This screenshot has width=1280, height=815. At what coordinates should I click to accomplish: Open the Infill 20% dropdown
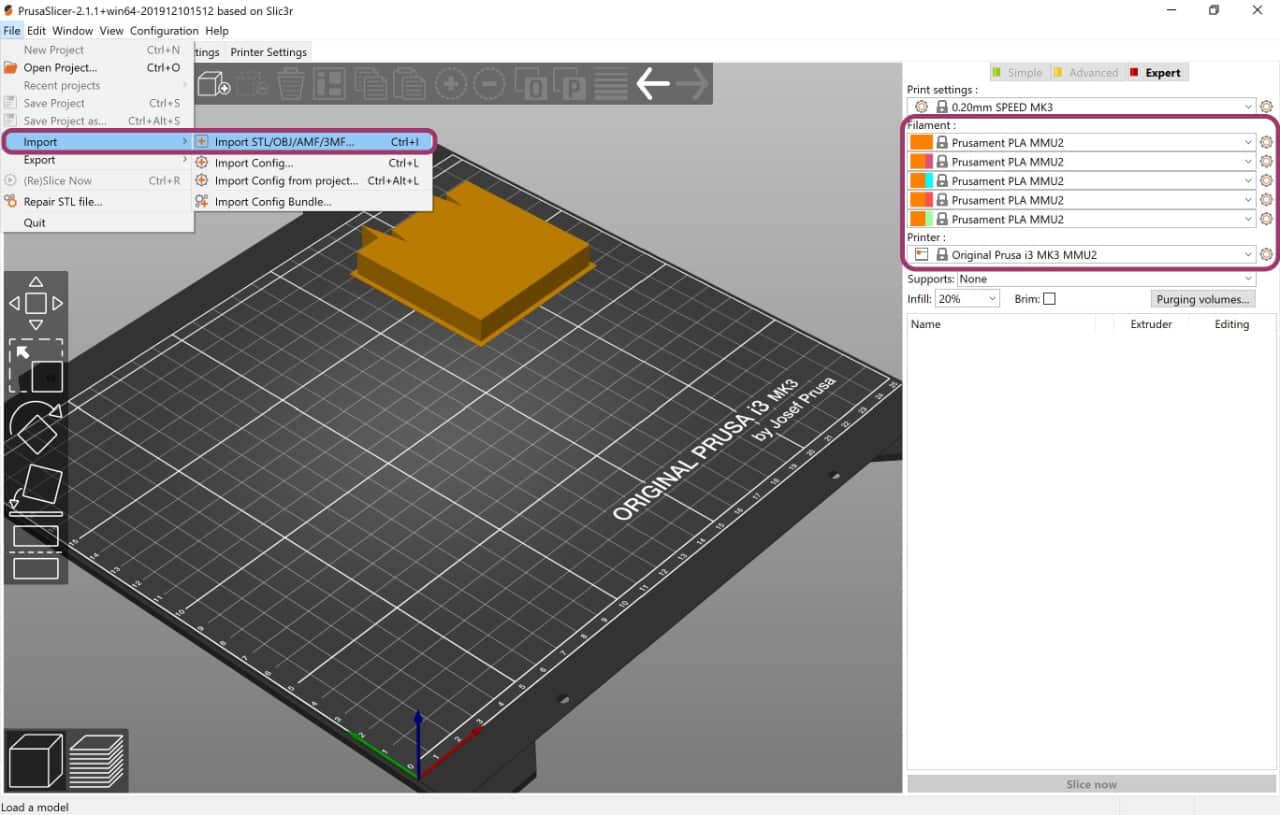coord(967,299)
